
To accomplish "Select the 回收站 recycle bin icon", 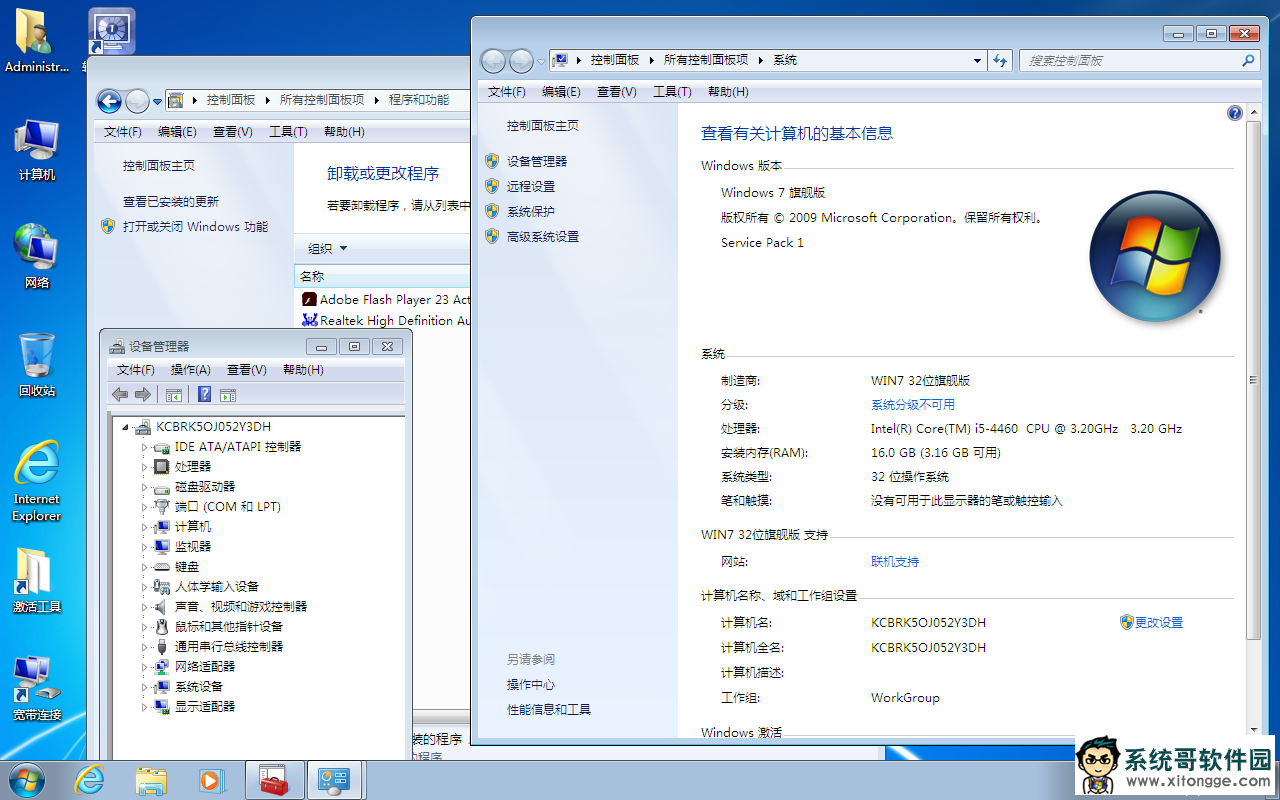I will click(37, 365).
